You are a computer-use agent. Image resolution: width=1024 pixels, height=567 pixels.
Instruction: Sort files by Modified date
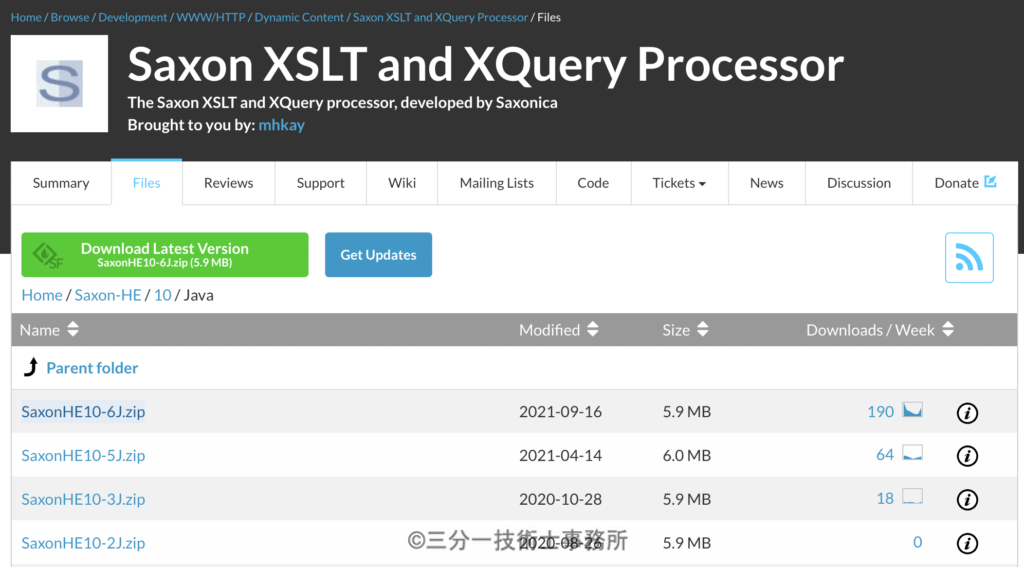[558, 330]
